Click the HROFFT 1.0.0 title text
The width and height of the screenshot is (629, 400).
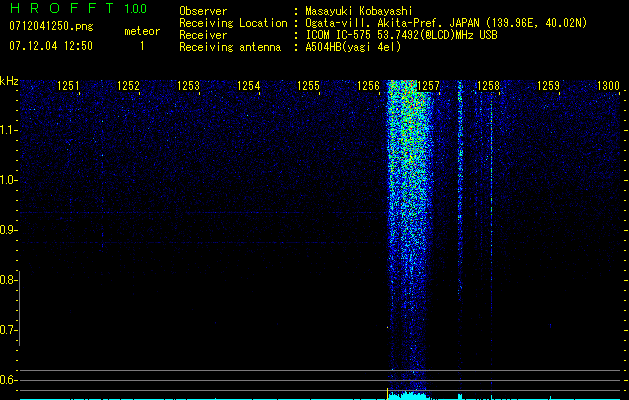coord(78,8)
